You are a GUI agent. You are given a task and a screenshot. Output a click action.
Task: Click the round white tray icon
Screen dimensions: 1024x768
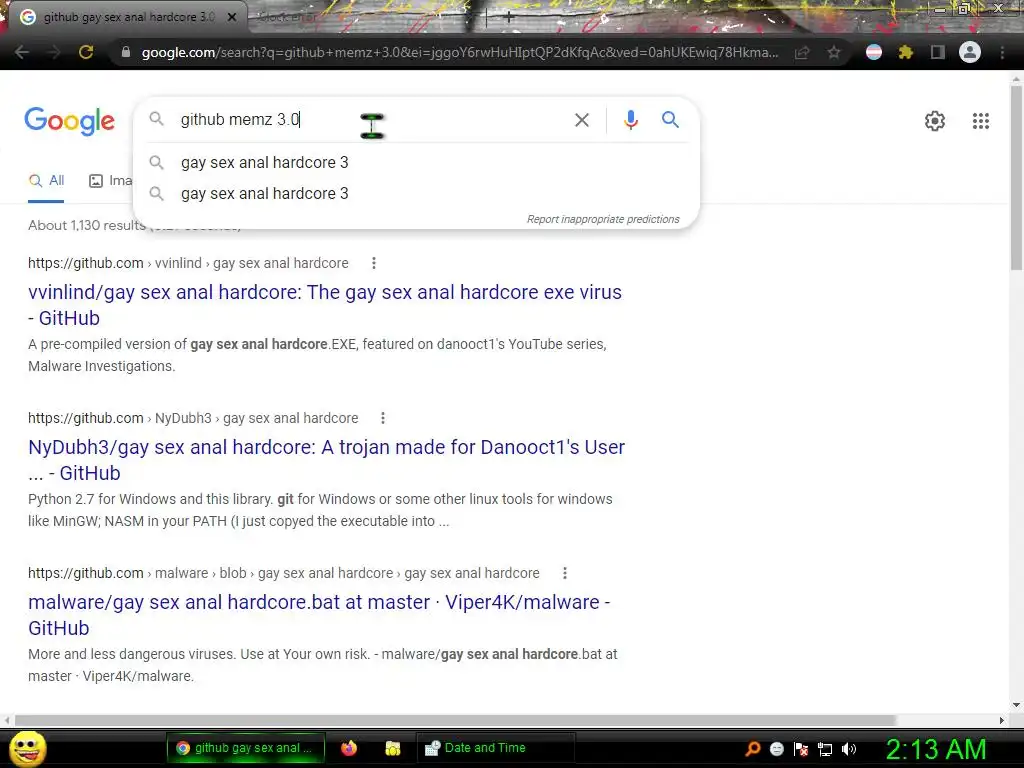(776, 749)
